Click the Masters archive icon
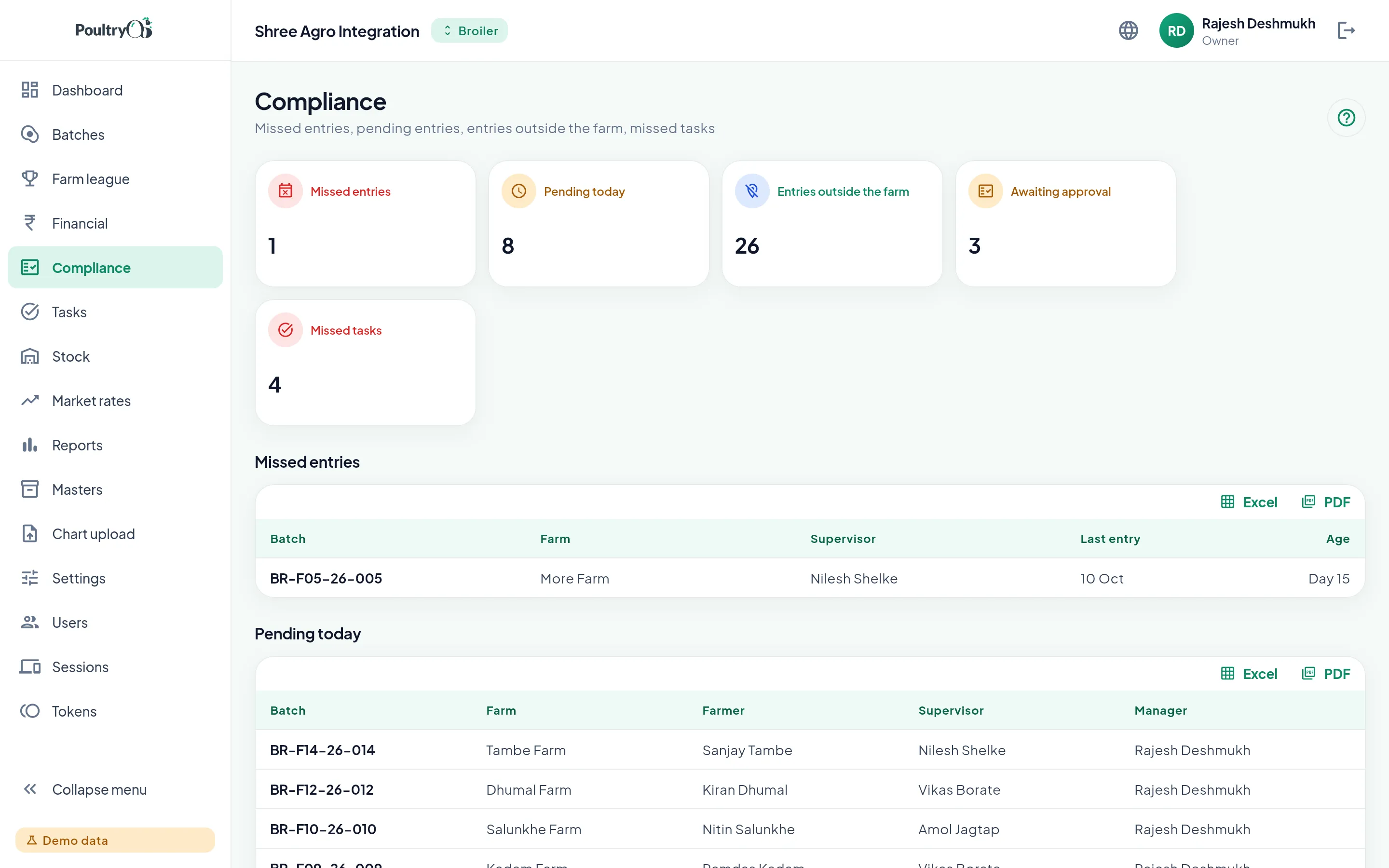 pos(30,489)
